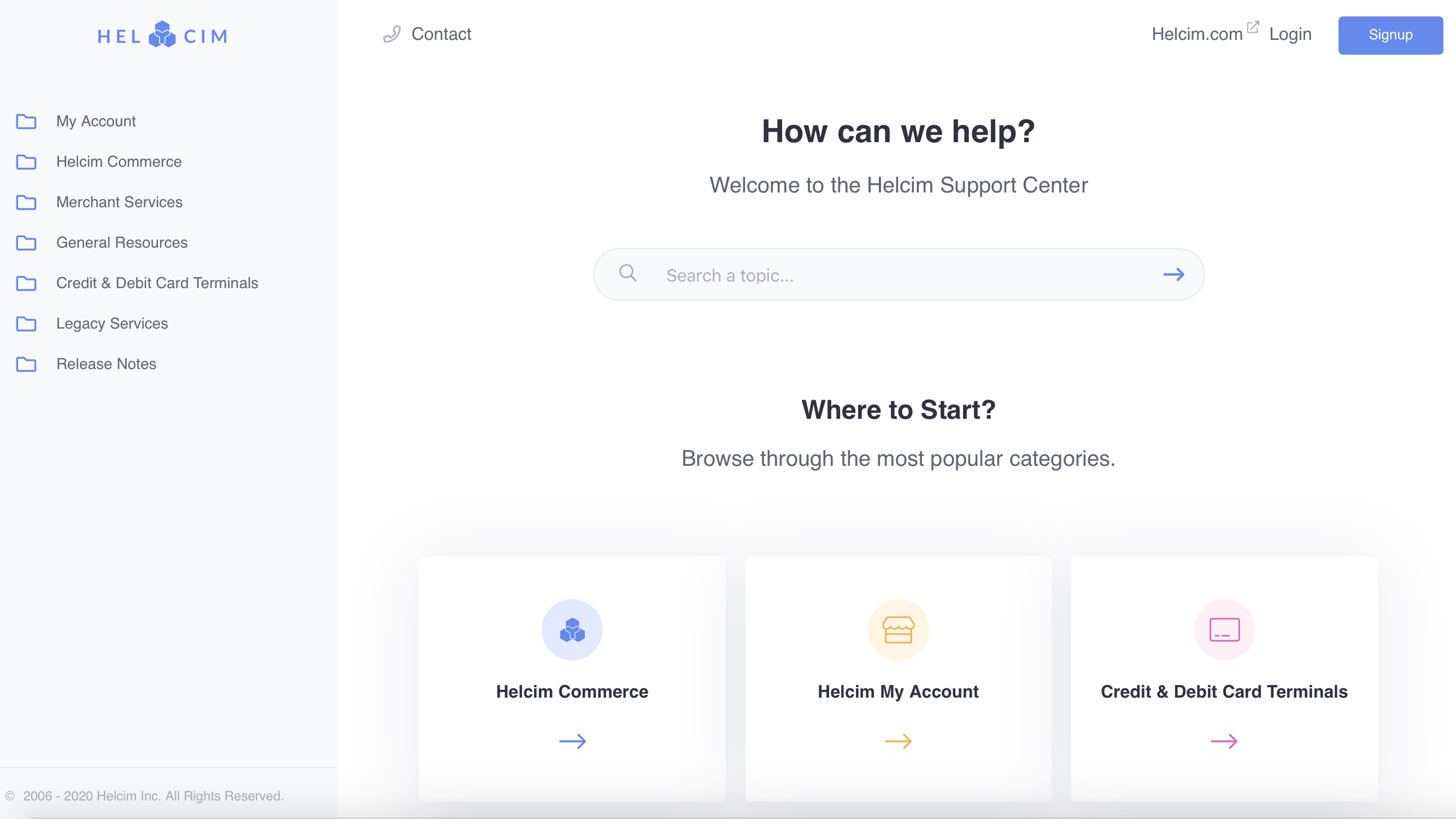Image resolution: width=1456 pixels, height=819 pixels.
Task: Click the Helcim Commerce arrow link
Action: 572,741
